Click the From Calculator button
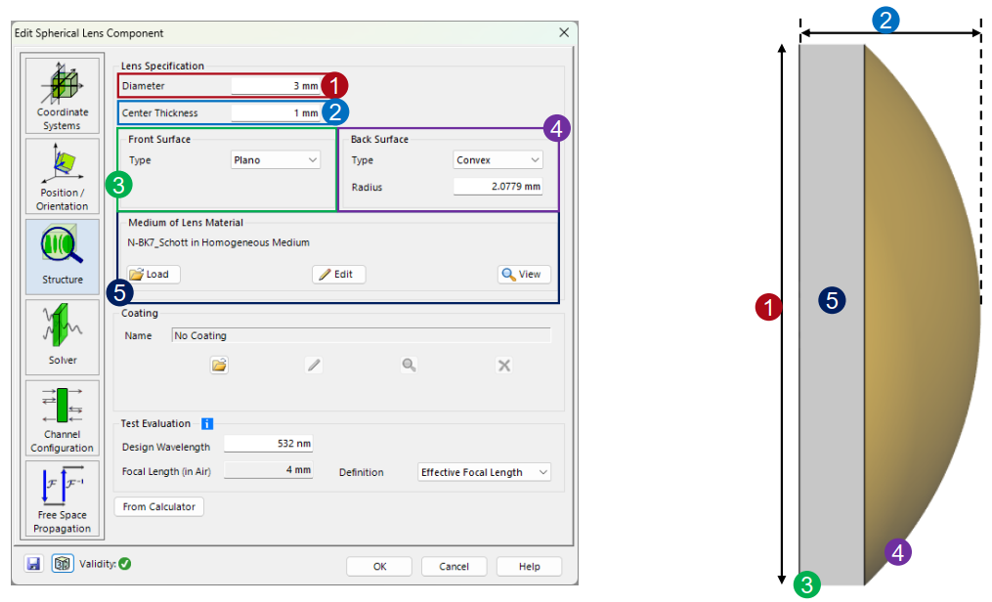The image size is (992, 602). [x=159, y=507]
